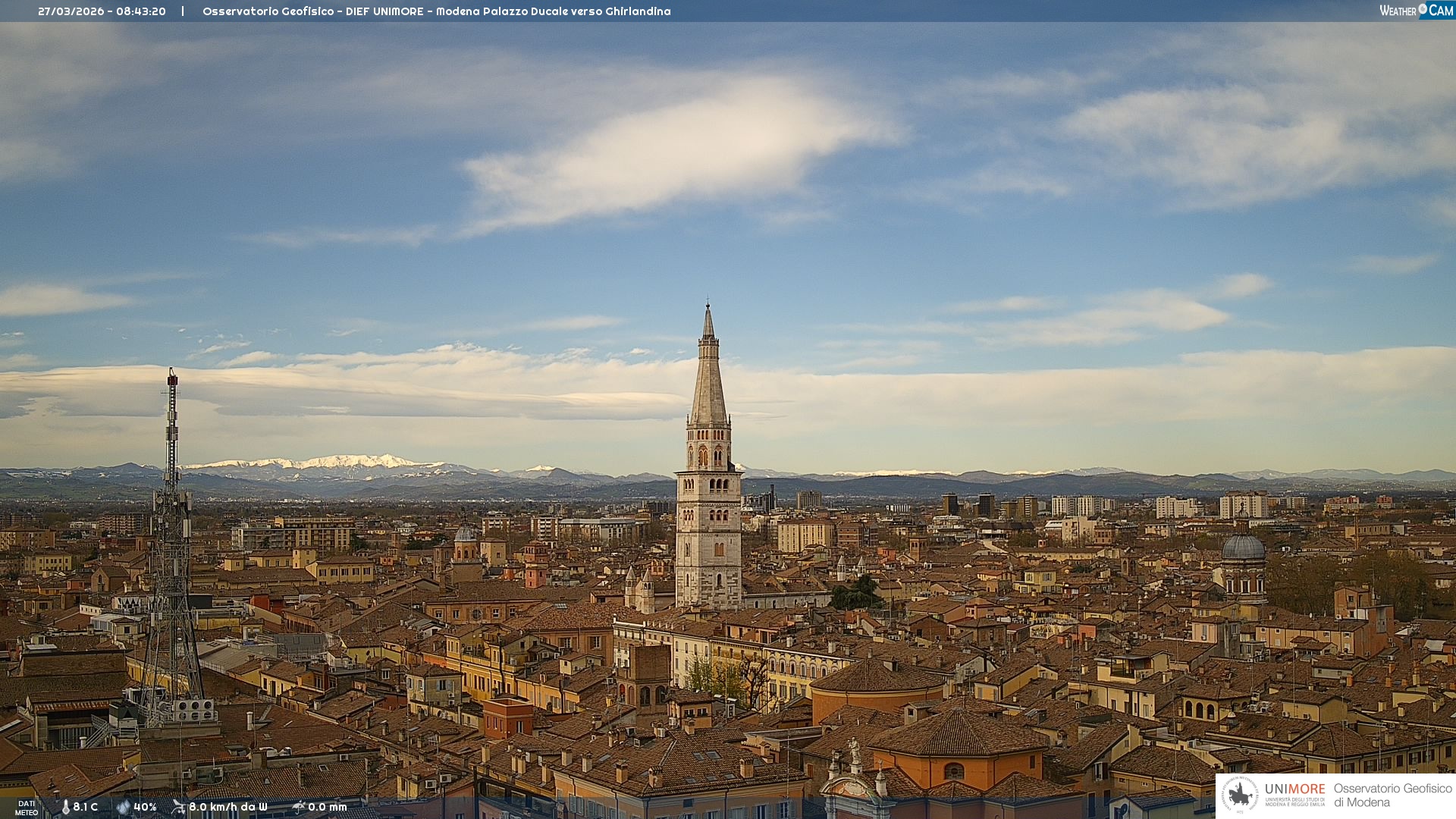This screenshot has width=1456, height=819.
Task: Click the rain umbrella precipitation icon
Action: [x=299, y=807]
